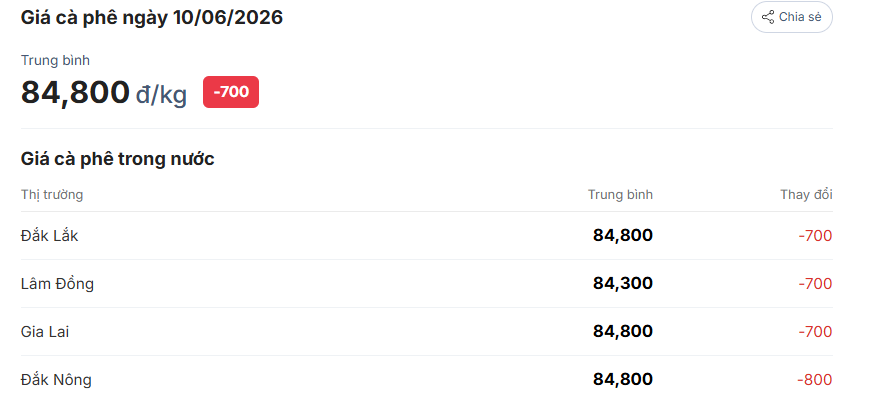Select the Lâm Đồng market row
Screen dimensions: 886x397
427,283
